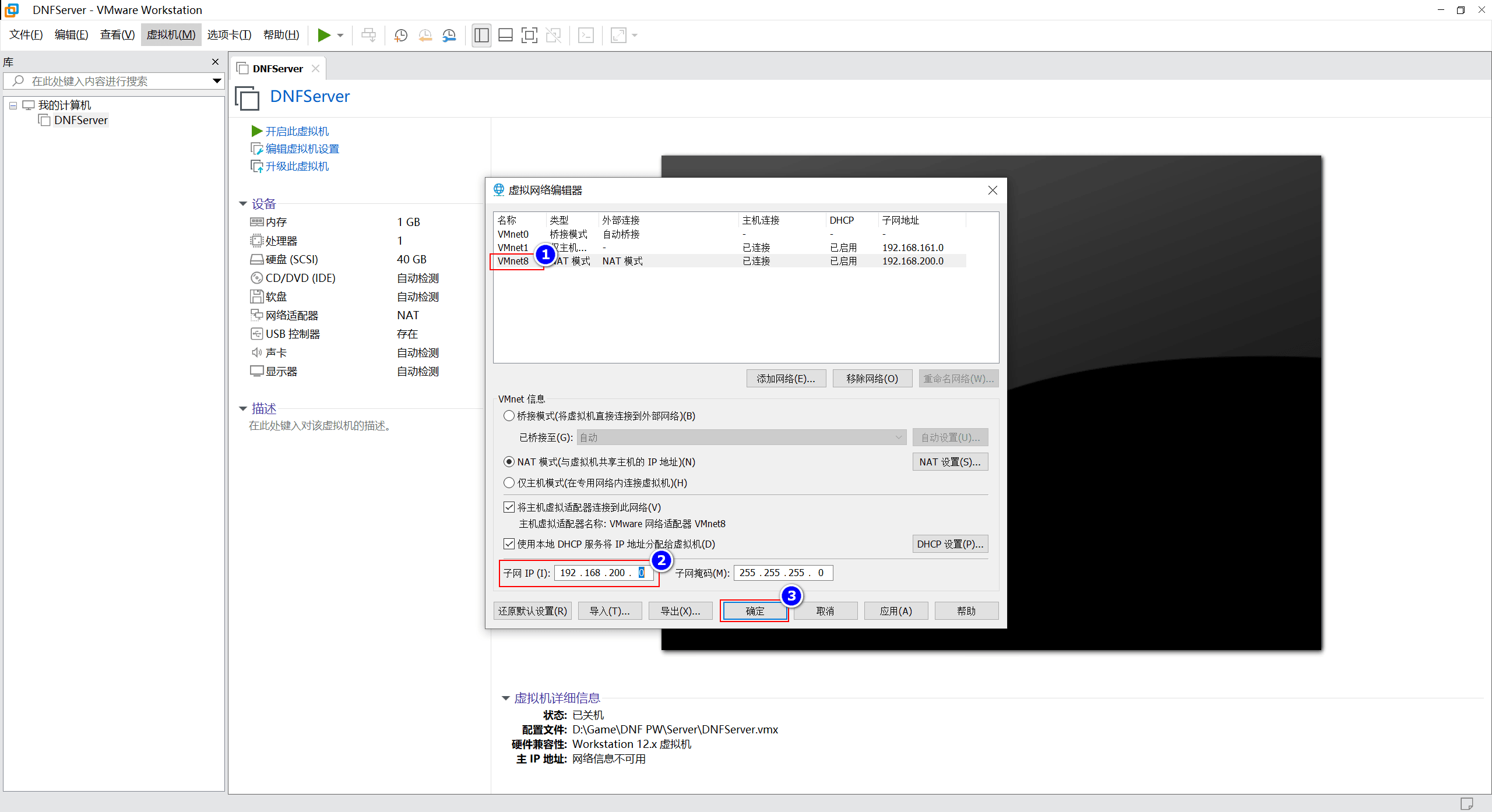The width and height of the screenshot is (1492, 812).
Task: Select the VMnet8 network row
Action: coord(730,261)
